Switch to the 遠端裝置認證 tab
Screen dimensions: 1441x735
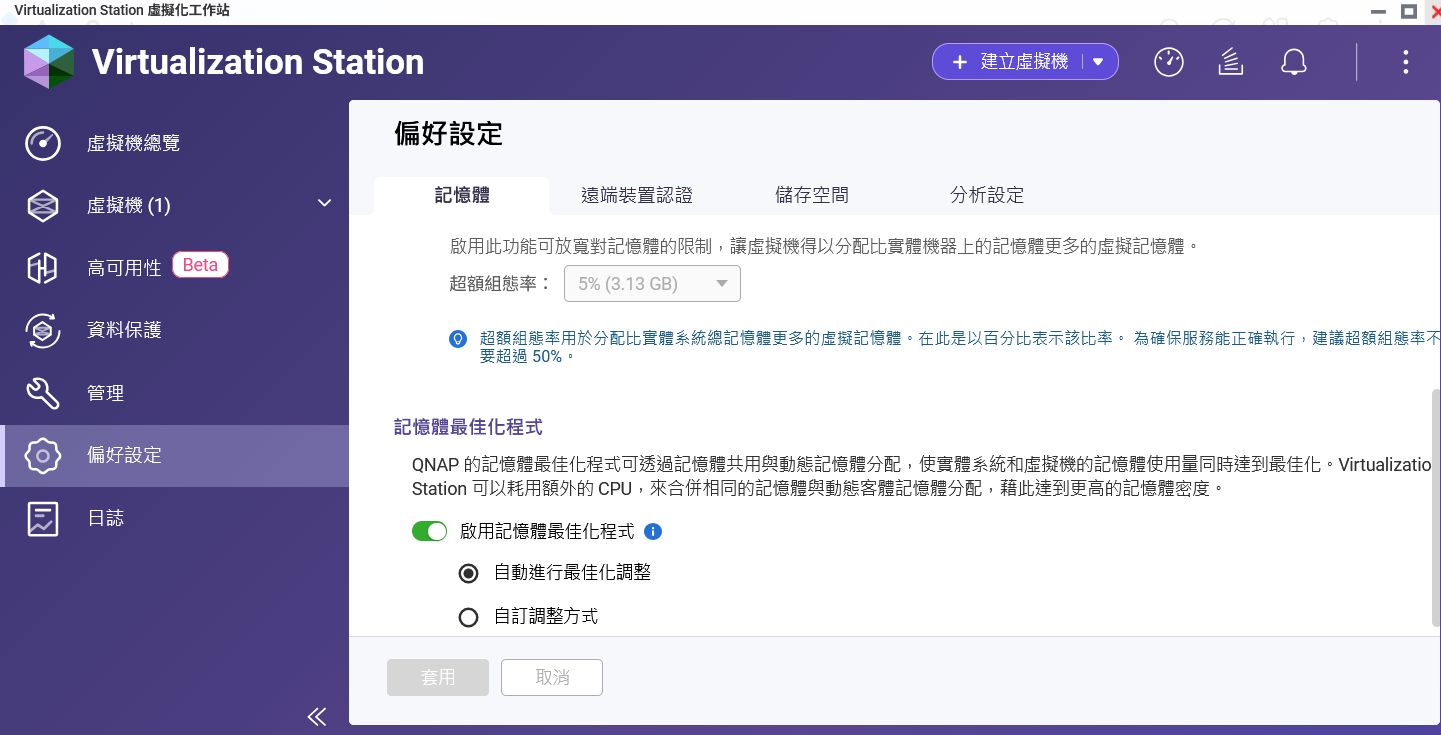[637, 195]
